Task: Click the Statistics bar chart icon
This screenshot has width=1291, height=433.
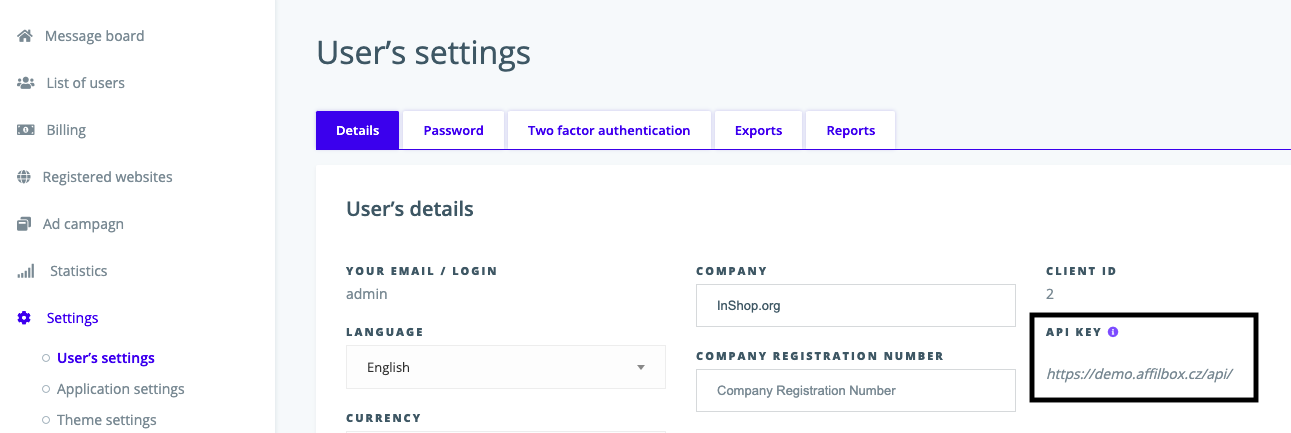Action: point(26,271)
